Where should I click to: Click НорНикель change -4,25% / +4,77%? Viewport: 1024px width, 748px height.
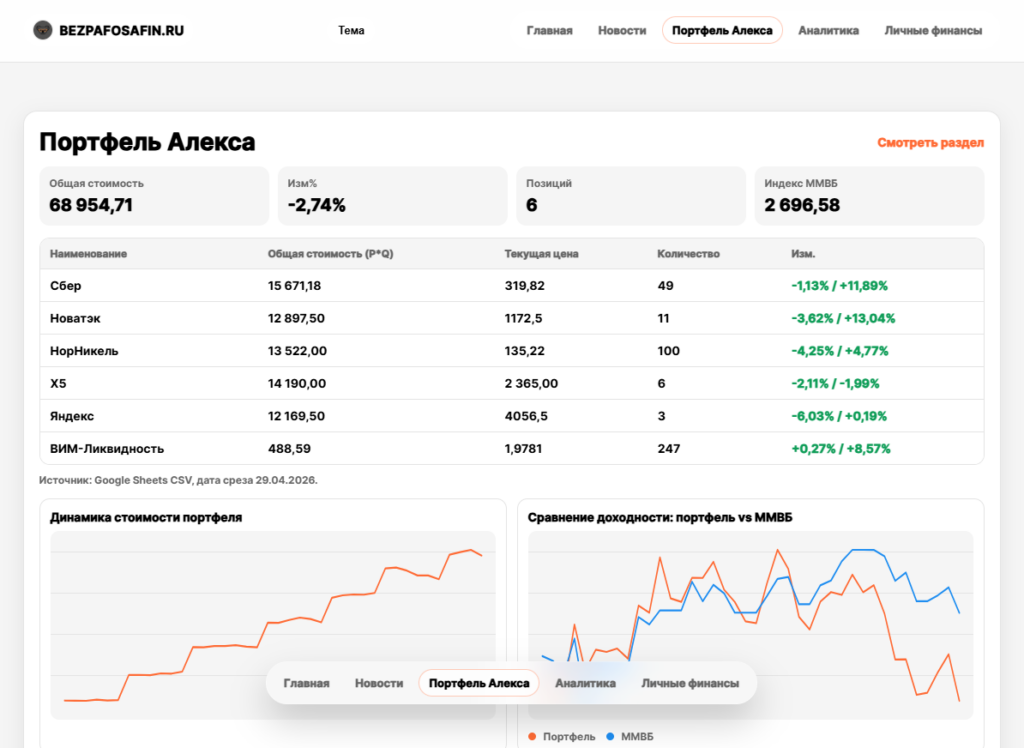[x=840, y=351]
